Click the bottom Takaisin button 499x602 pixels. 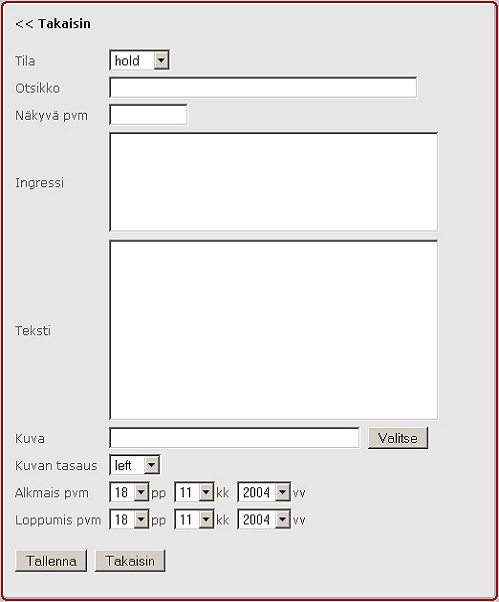pos(130,561)
